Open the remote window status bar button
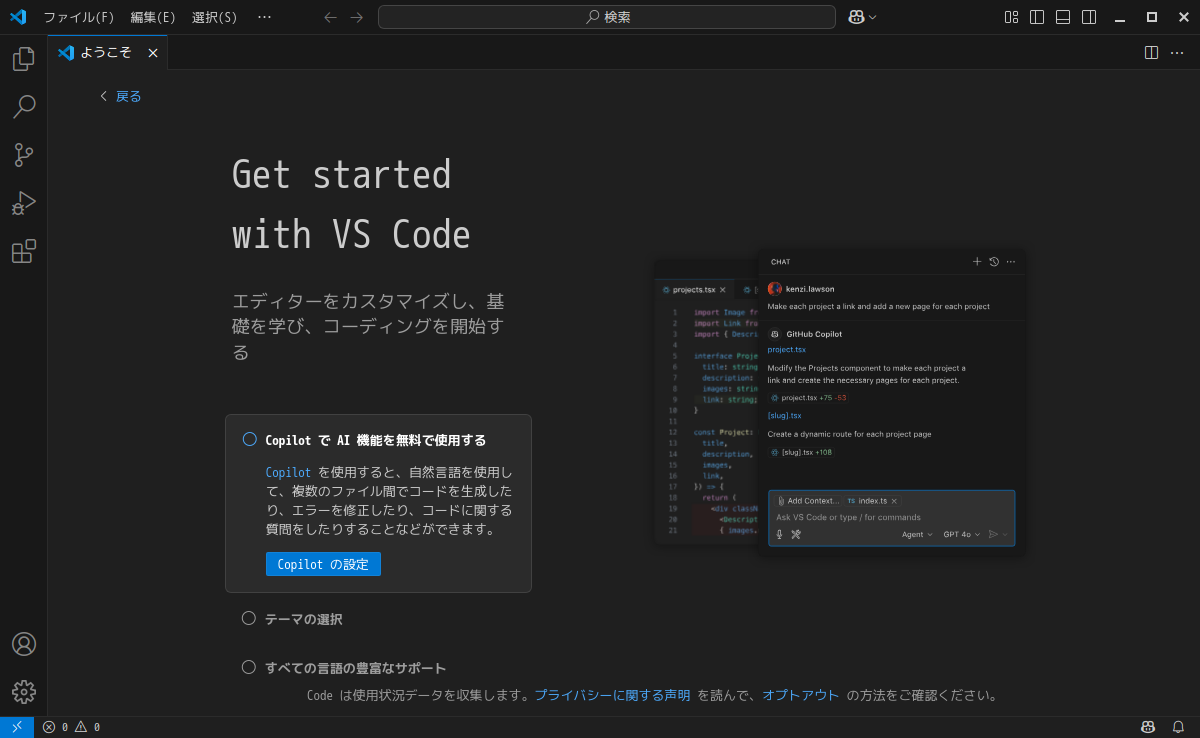Viewport: 1200px width, 738px height. point(17,727)
